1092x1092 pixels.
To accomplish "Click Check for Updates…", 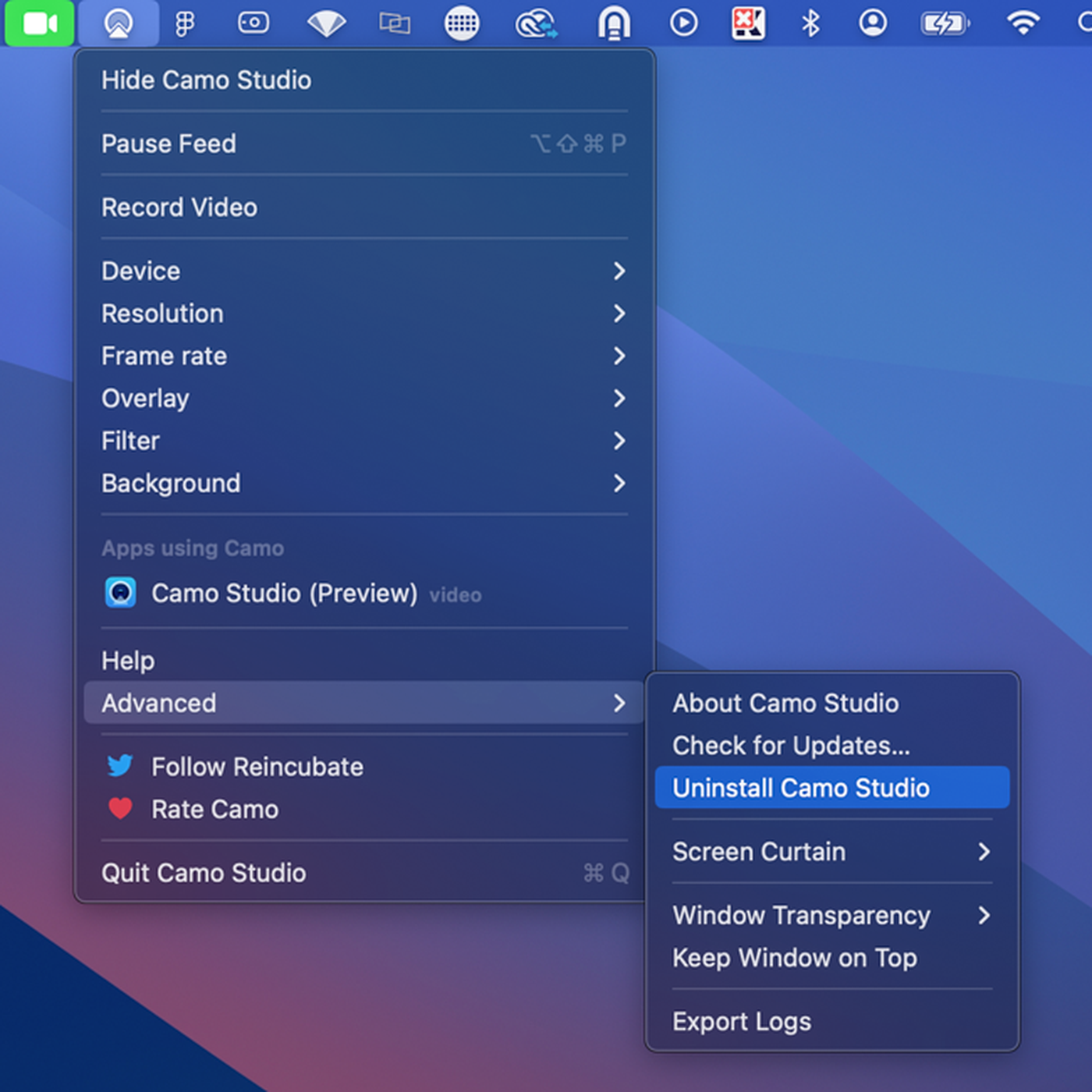I will [791, 746].
